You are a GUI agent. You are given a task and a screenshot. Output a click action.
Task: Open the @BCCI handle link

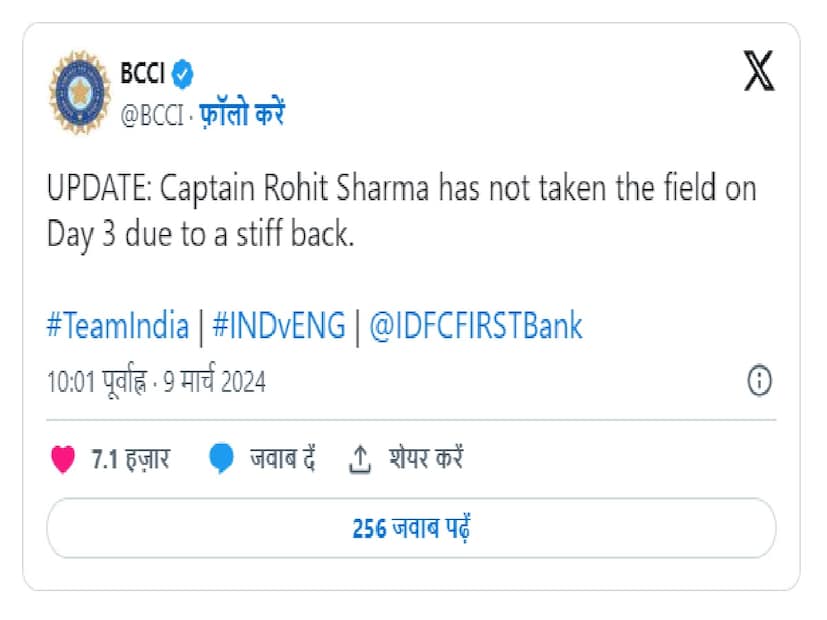click(x=151, y=115)
